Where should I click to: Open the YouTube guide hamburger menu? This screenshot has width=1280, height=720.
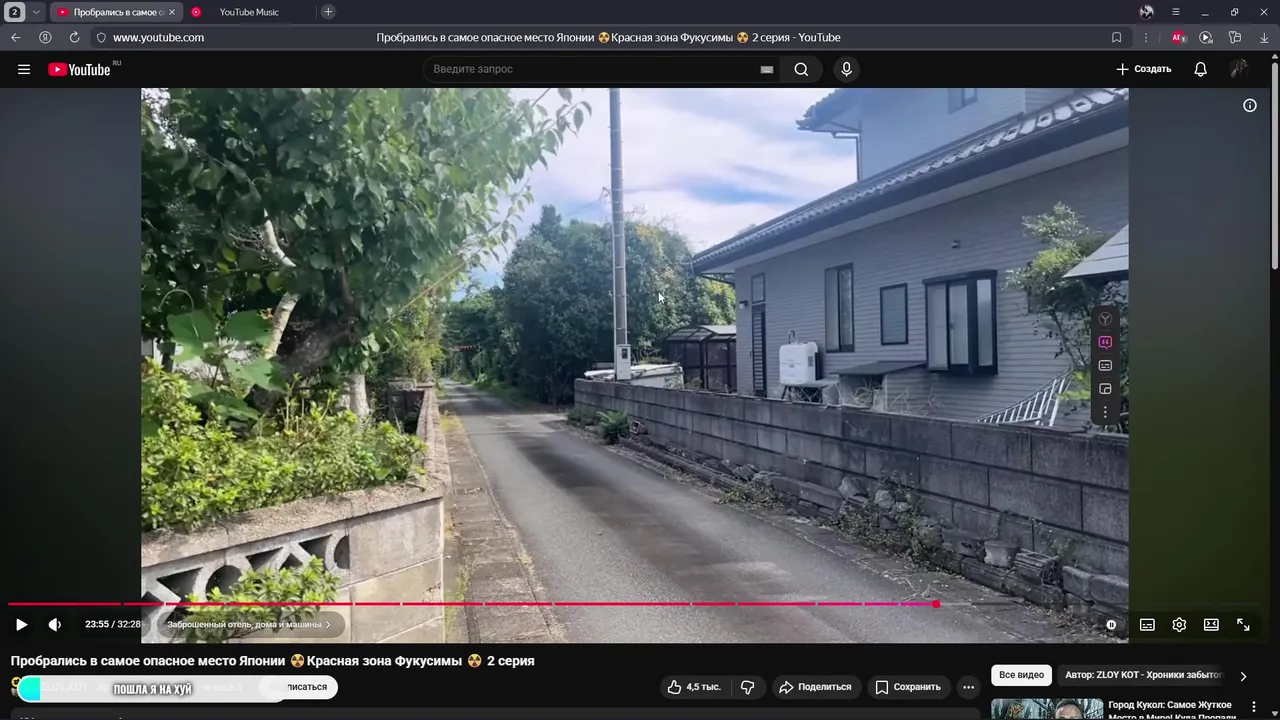click(24, 69)
